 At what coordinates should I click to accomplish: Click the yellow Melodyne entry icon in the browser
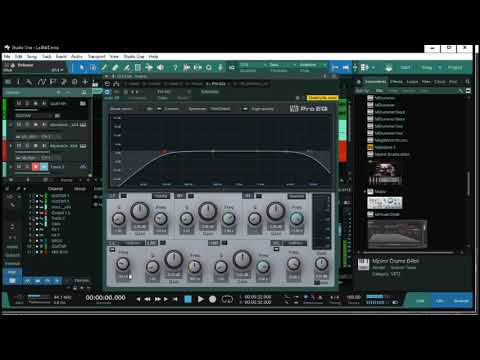coord(370,147)
